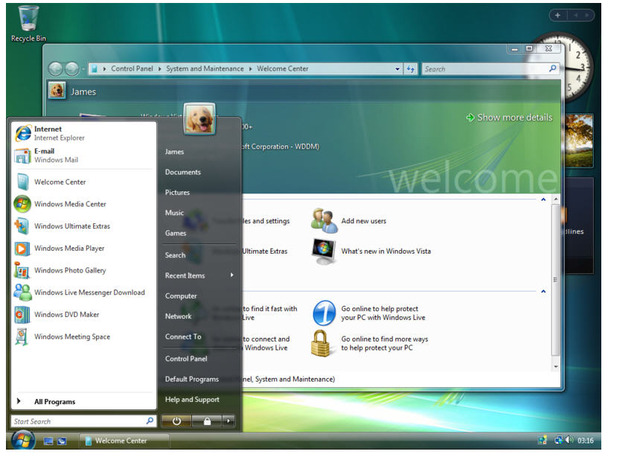Viewport: 640px width, 457px height.
Task: Click the sidebar add gadget plus button
Action: (x=558, y=16)
